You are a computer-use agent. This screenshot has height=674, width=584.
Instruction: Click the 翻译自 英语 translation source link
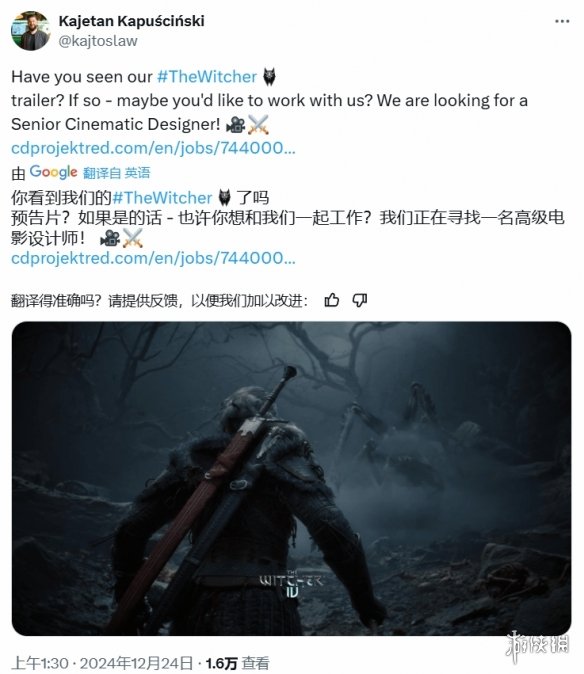(116, 173)
